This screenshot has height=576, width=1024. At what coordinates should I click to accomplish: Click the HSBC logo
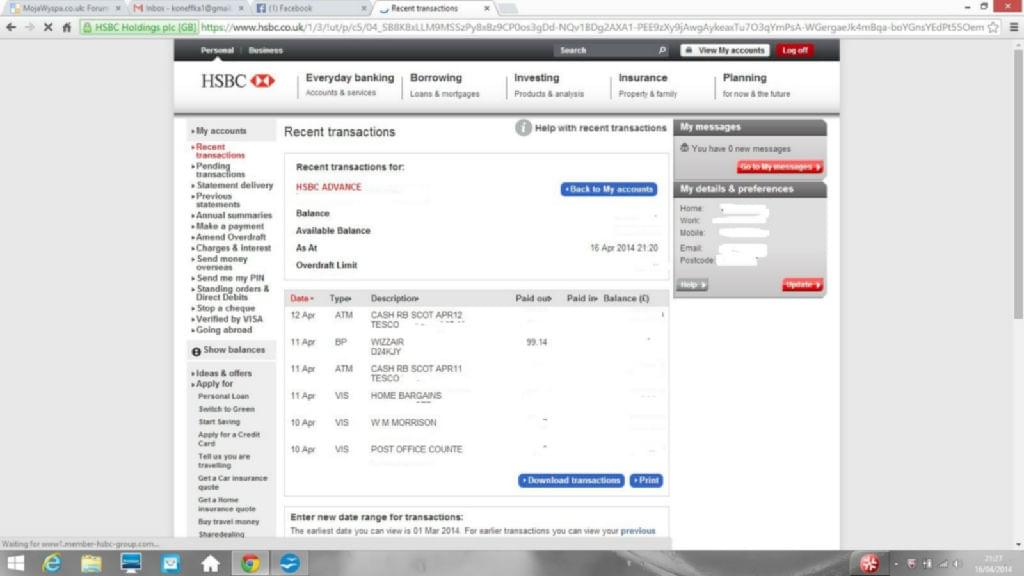(238, 81)
